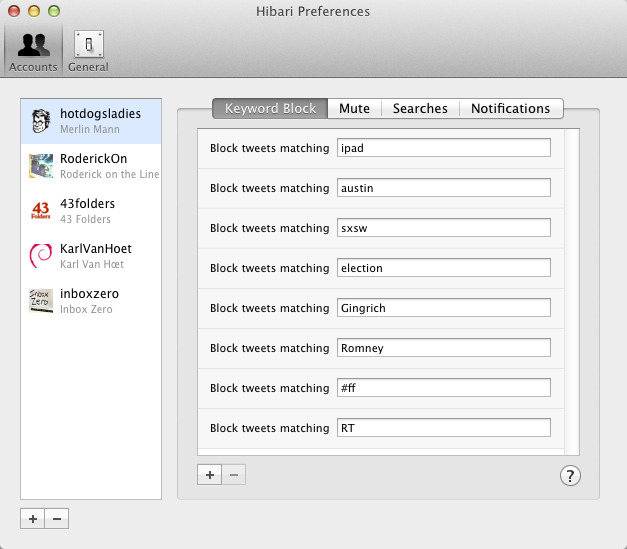Choose the KarlVanHoet Debian swirl avatar

coord(41,256)
